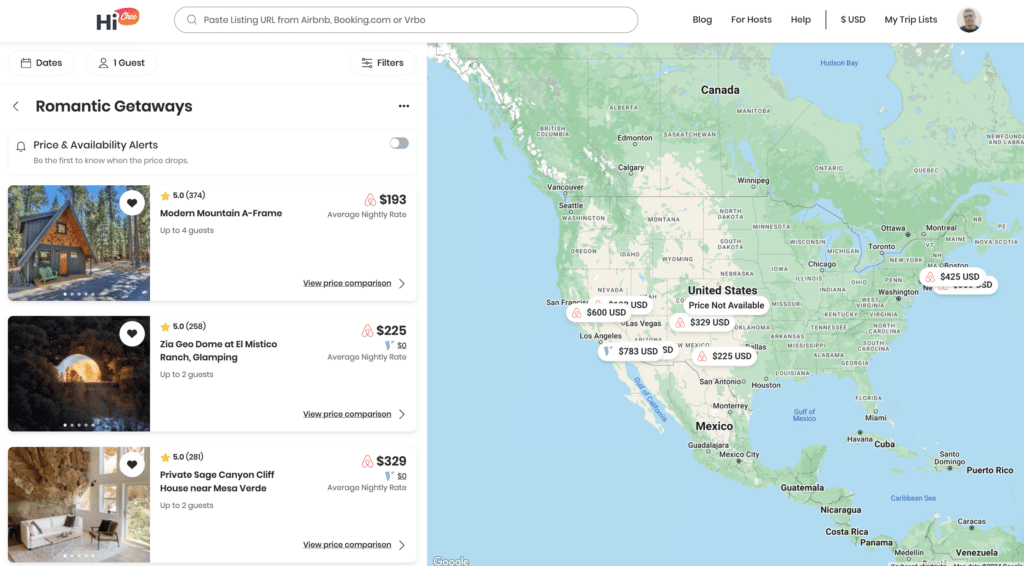Click chevron next to Zia Geo Dome comparison
The width and height of the screenshot is (1024, 566).
(x=402, y=414)
